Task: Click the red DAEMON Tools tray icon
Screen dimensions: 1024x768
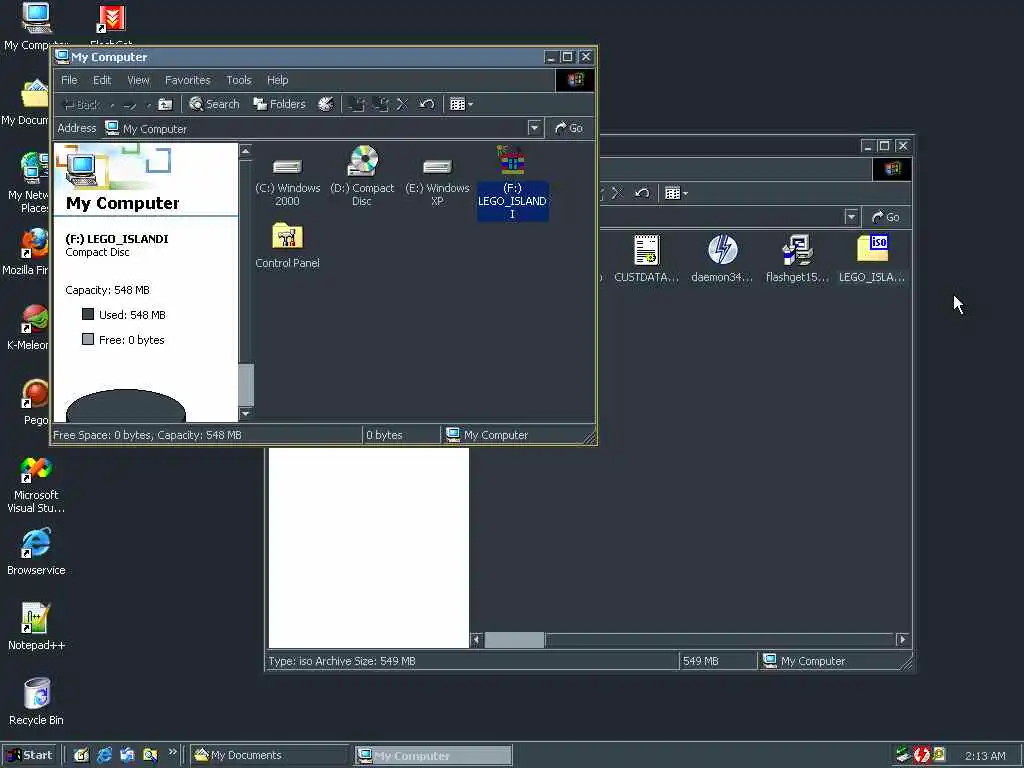Action: click(921, 755)
